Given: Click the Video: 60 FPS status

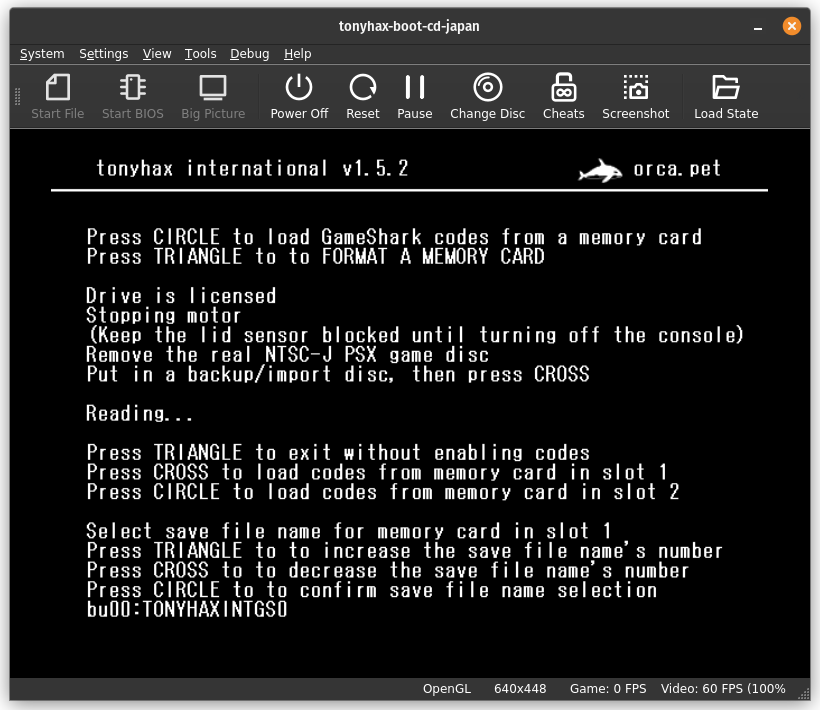Looking at the screenshot, I should click(x=723, y=689).
